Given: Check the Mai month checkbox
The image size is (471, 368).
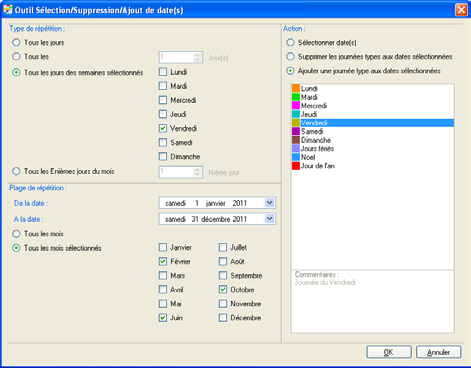Looking at the screenshot, I should pyautogui.click(x=163, y=304).
